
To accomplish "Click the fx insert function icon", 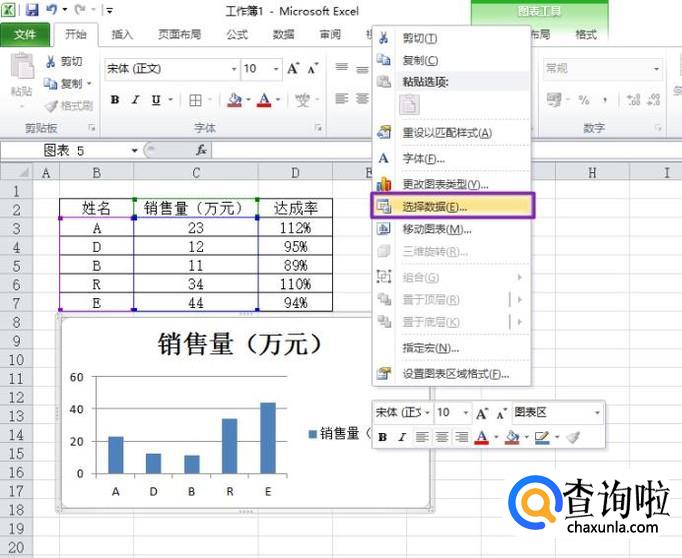I will click(x=201, y=150).
